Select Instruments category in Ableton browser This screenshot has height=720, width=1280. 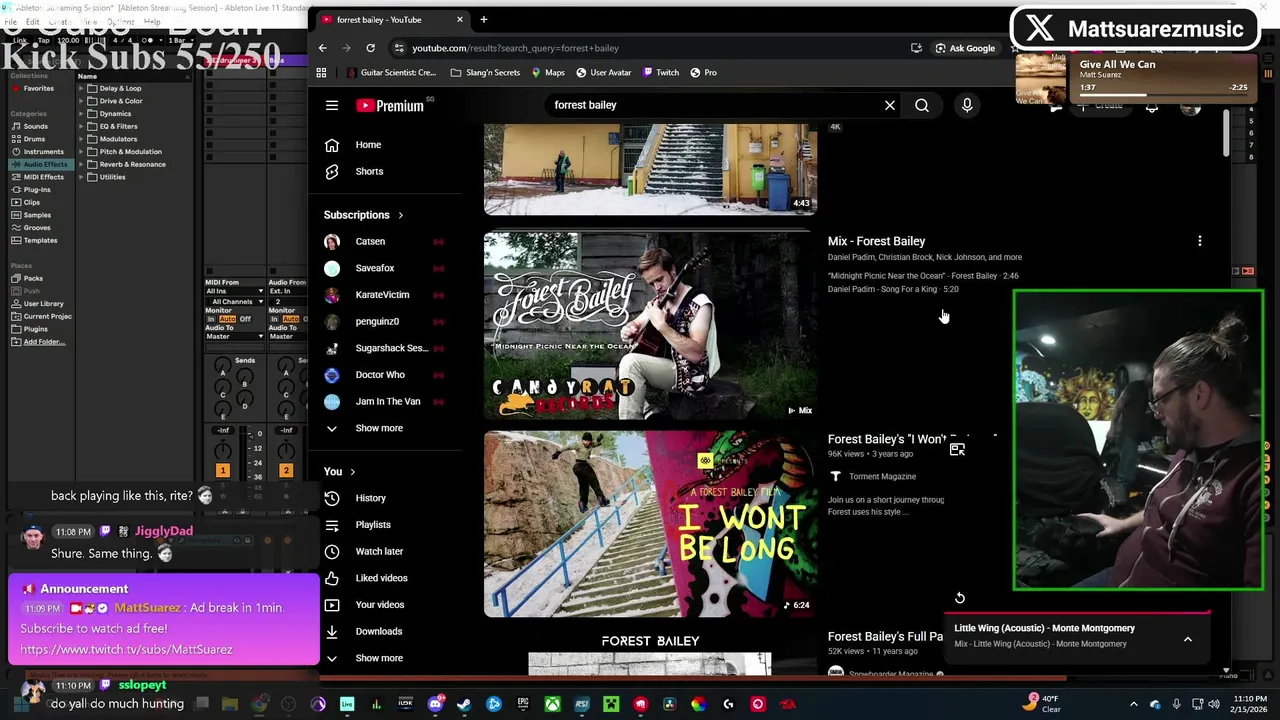[43, 152]
